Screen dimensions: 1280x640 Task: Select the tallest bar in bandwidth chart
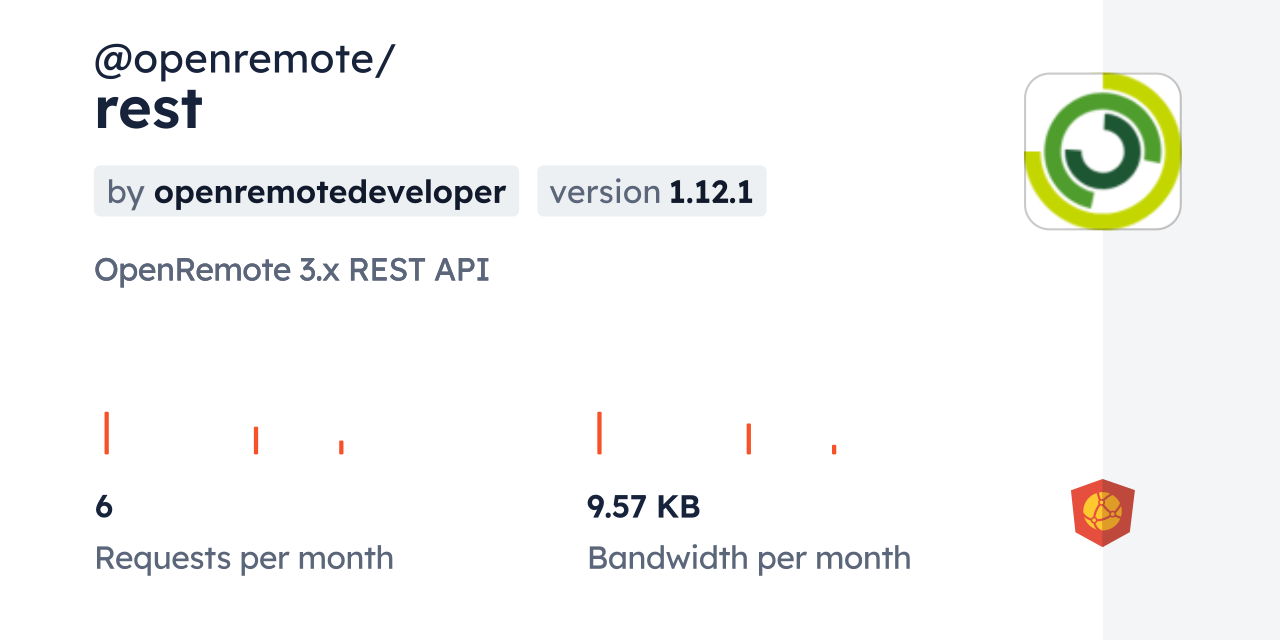(599, 432)
